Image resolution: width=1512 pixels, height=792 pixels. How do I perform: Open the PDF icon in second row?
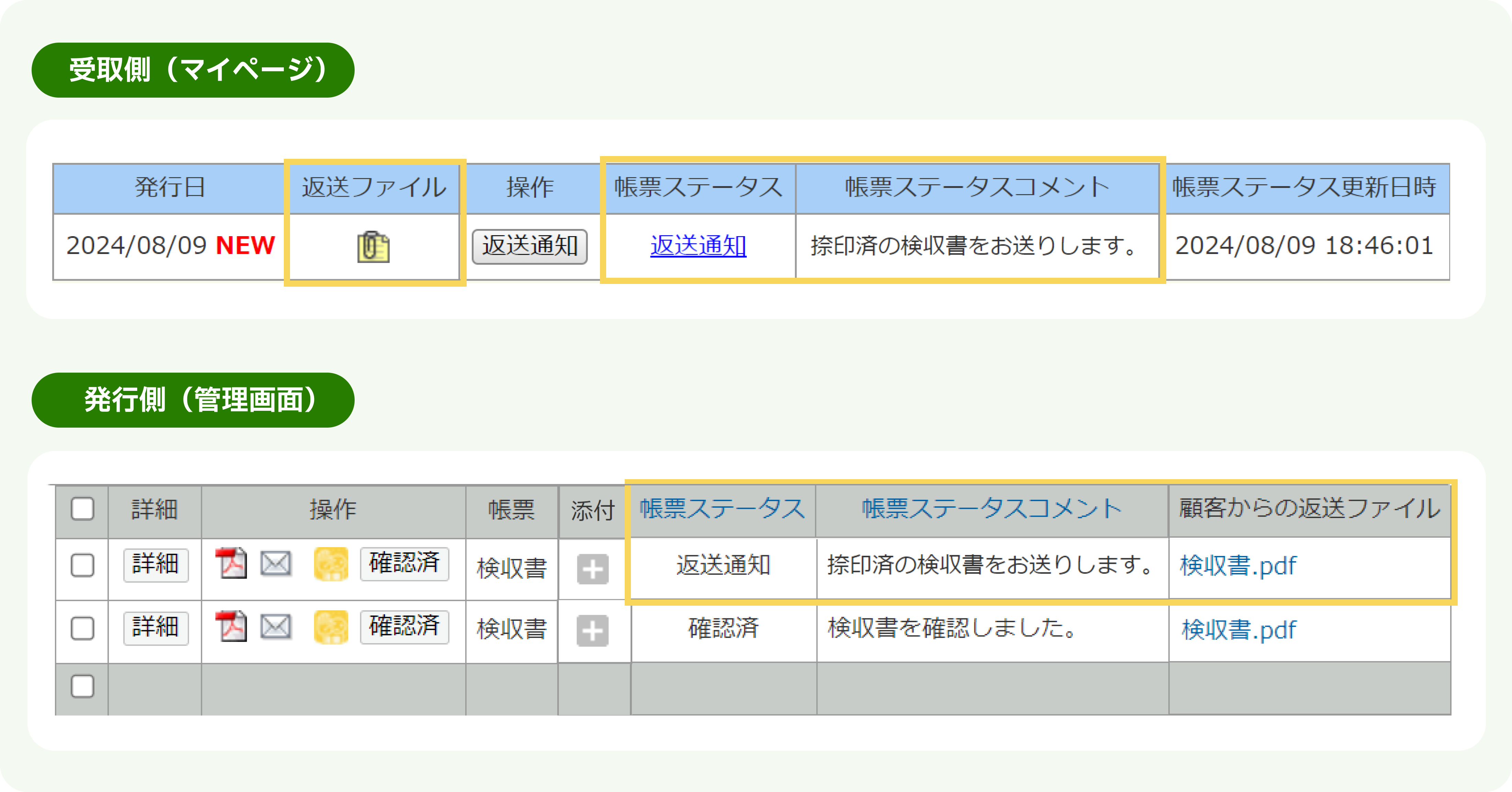(x=231, y=626)
